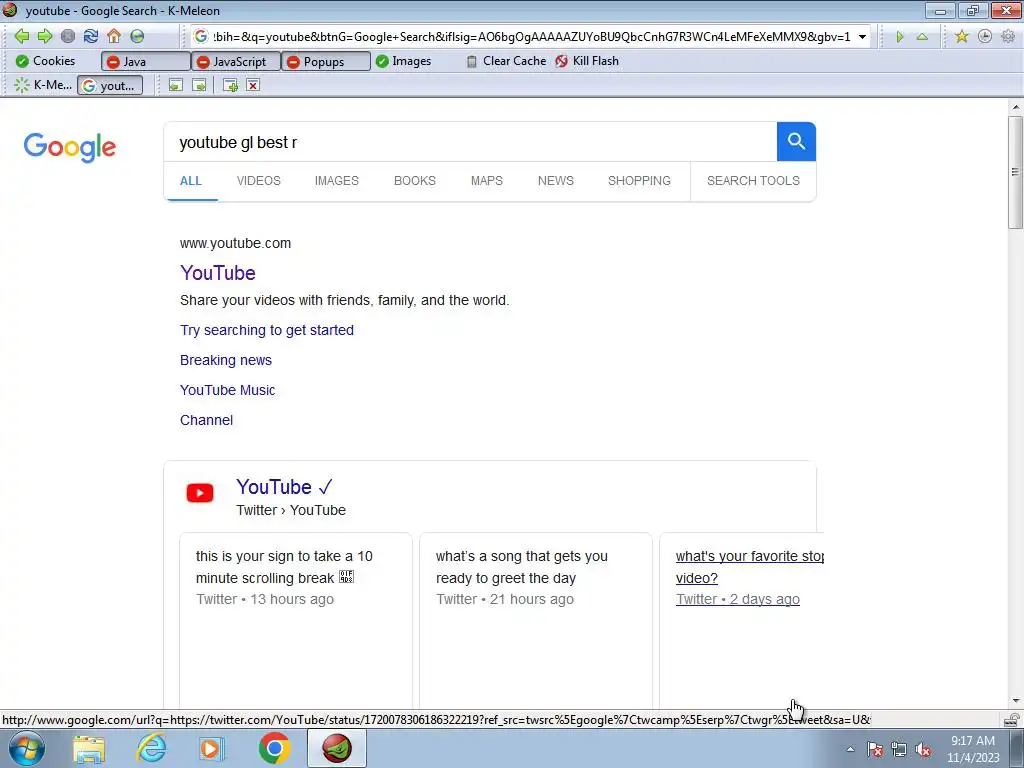Open the URL history dropdown arrow
Image resolution: width=1024 pixels, height=768 pixels.
(x=862, y=37)
